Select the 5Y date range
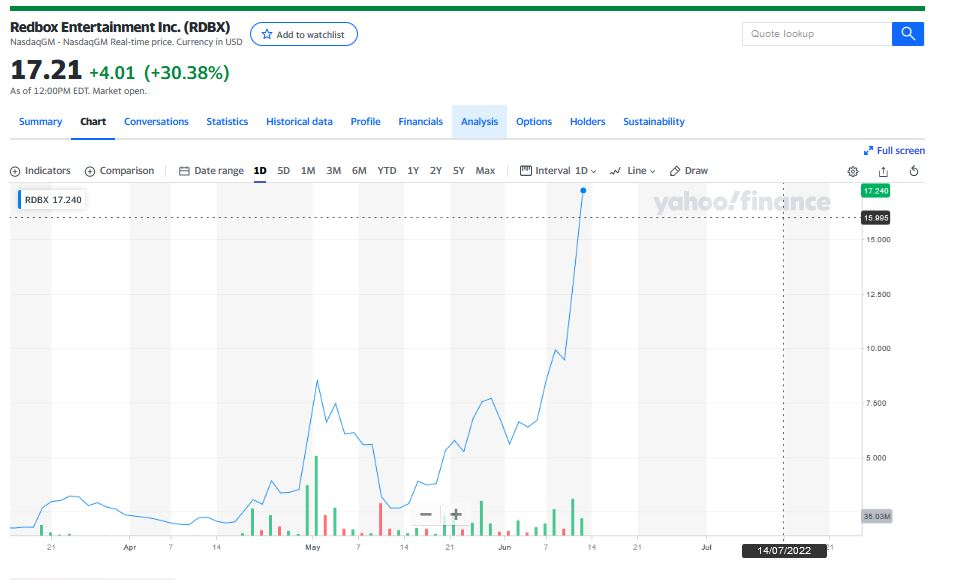 point(459,171)
